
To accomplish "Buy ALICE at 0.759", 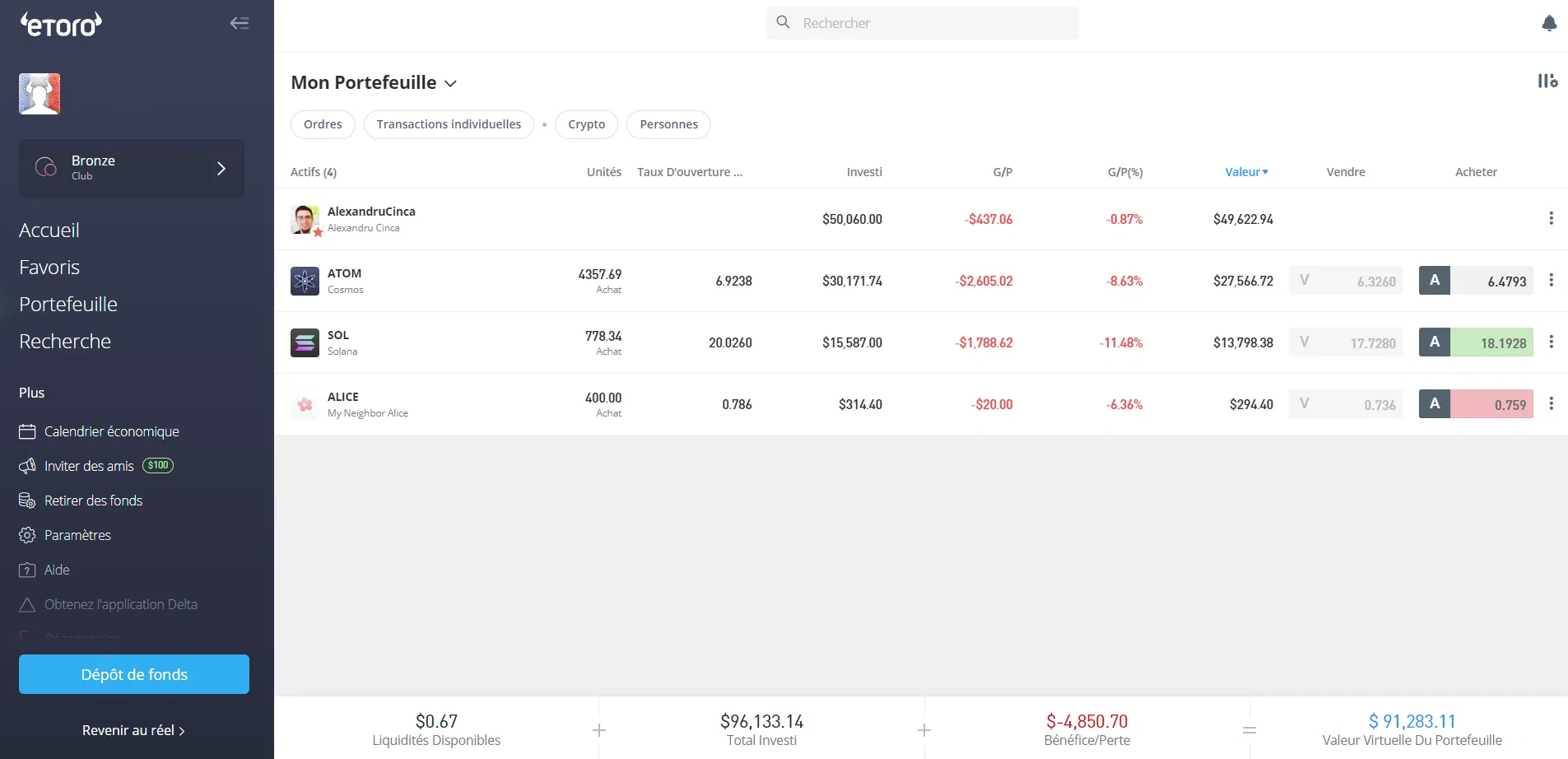I will point(1476,404).
